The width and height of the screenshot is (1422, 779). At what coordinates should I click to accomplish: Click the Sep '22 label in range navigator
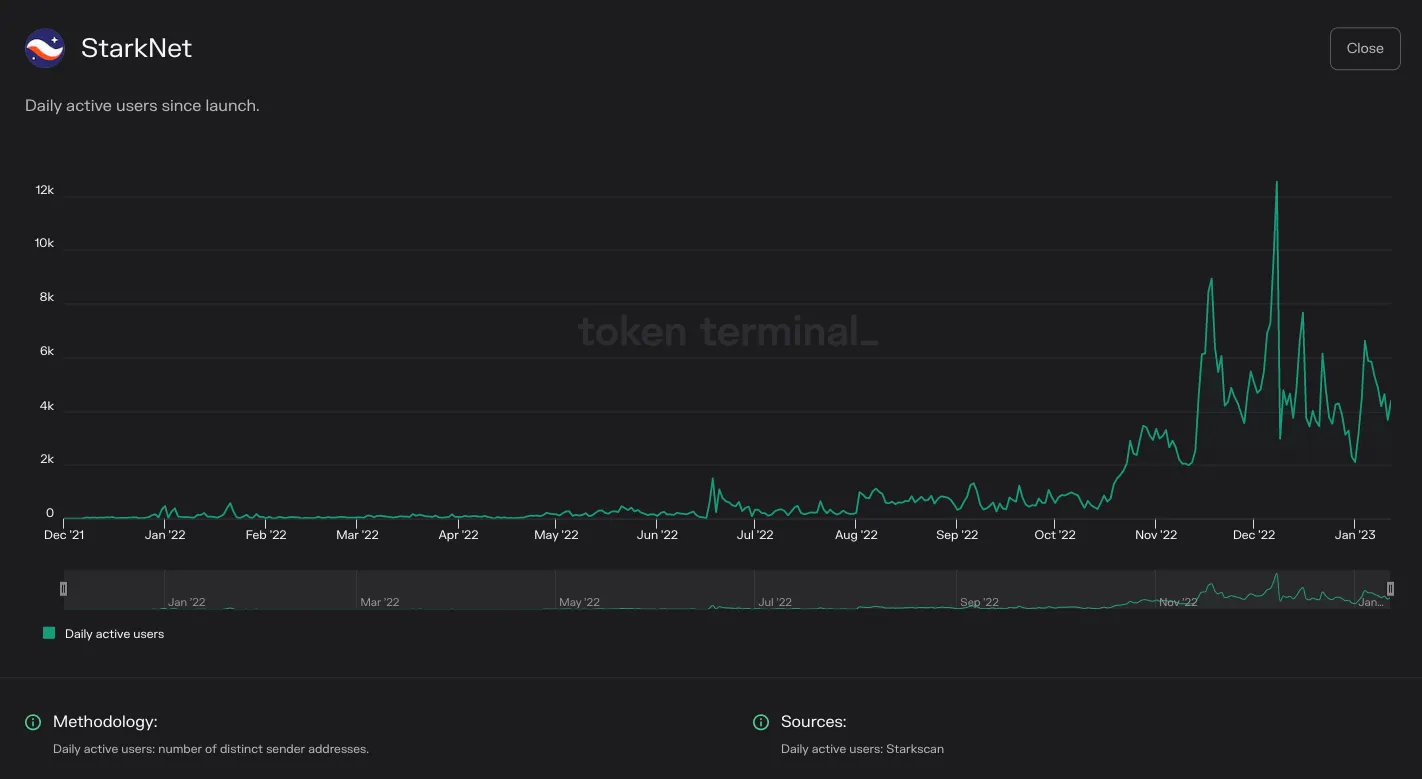pos(979,602)
